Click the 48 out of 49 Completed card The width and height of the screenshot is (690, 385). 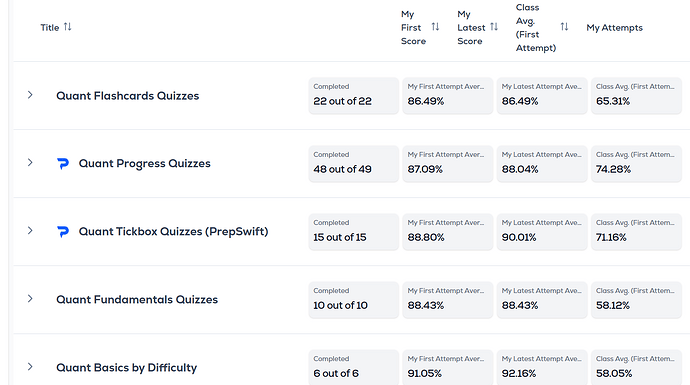pyautogui.click(x=353, y=164)
